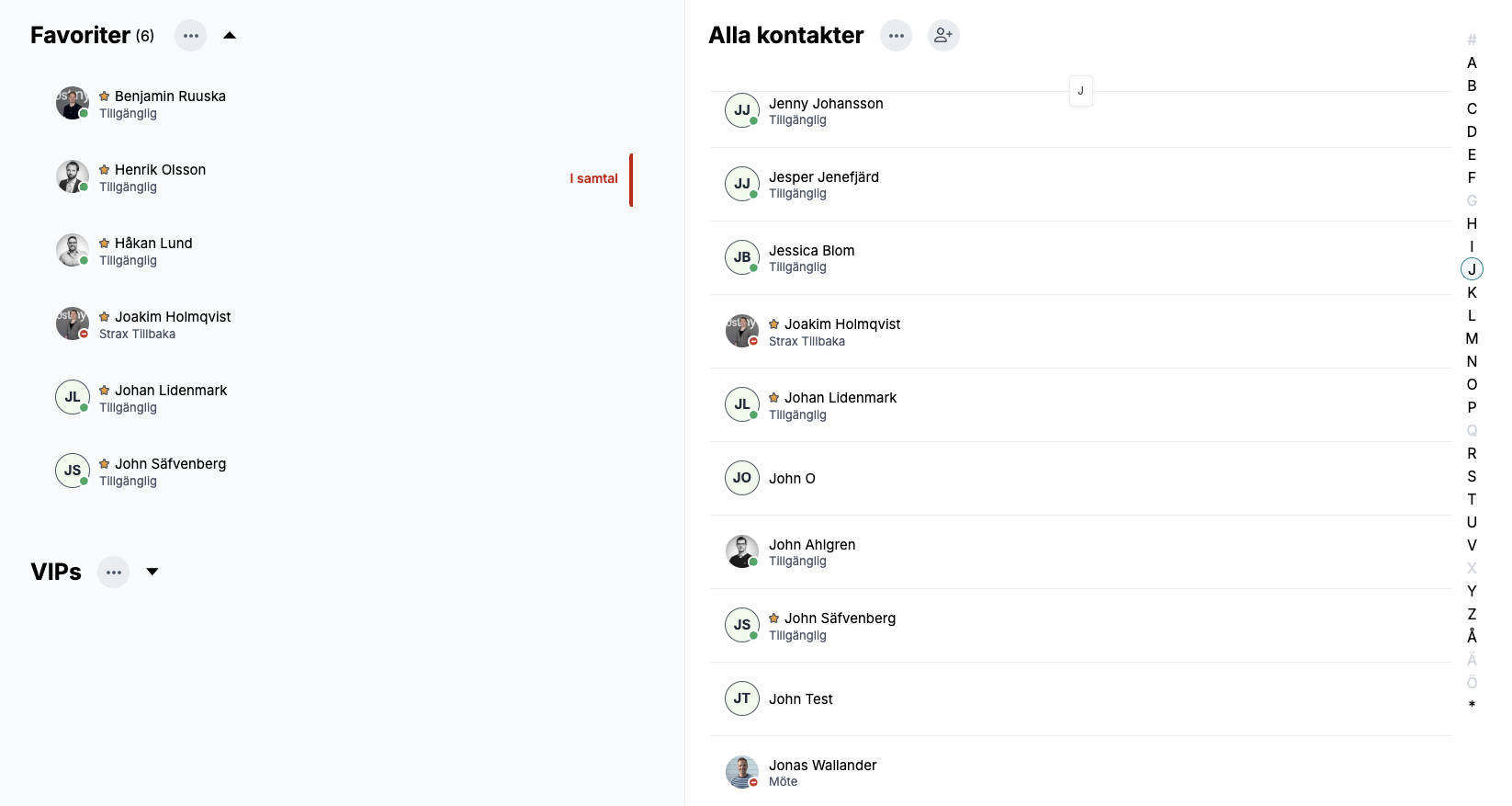This screenshot has width=1512, height=806.
Task: Expand the VIPs section
Action: [x=152, y=572]
